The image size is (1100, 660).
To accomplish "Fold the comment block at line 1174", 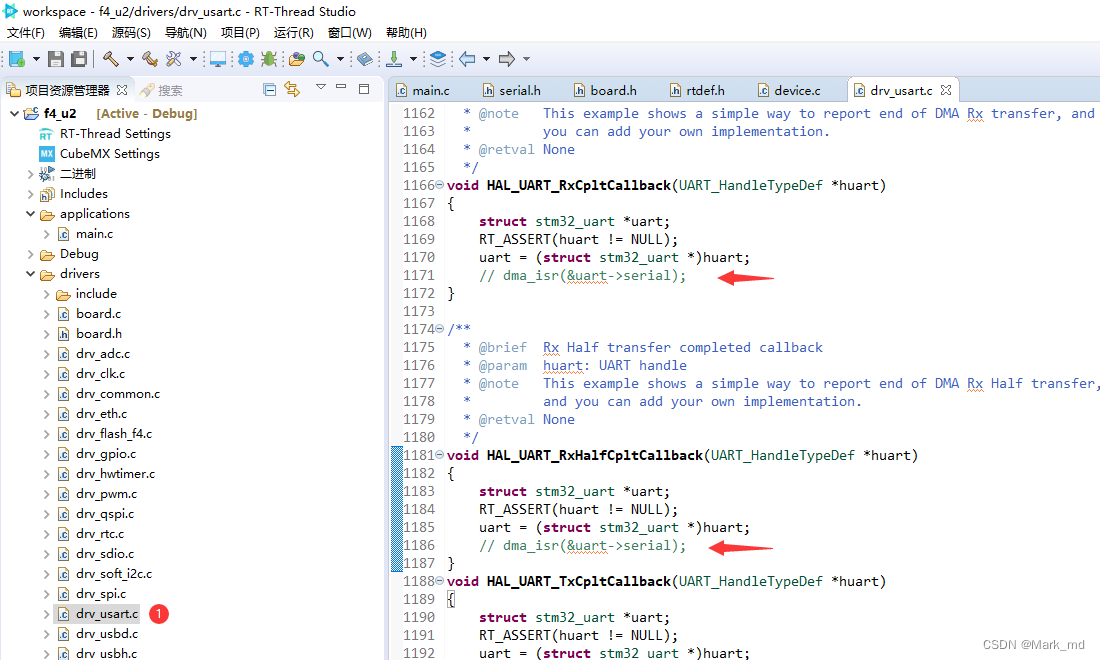I will tap(441, 329).
